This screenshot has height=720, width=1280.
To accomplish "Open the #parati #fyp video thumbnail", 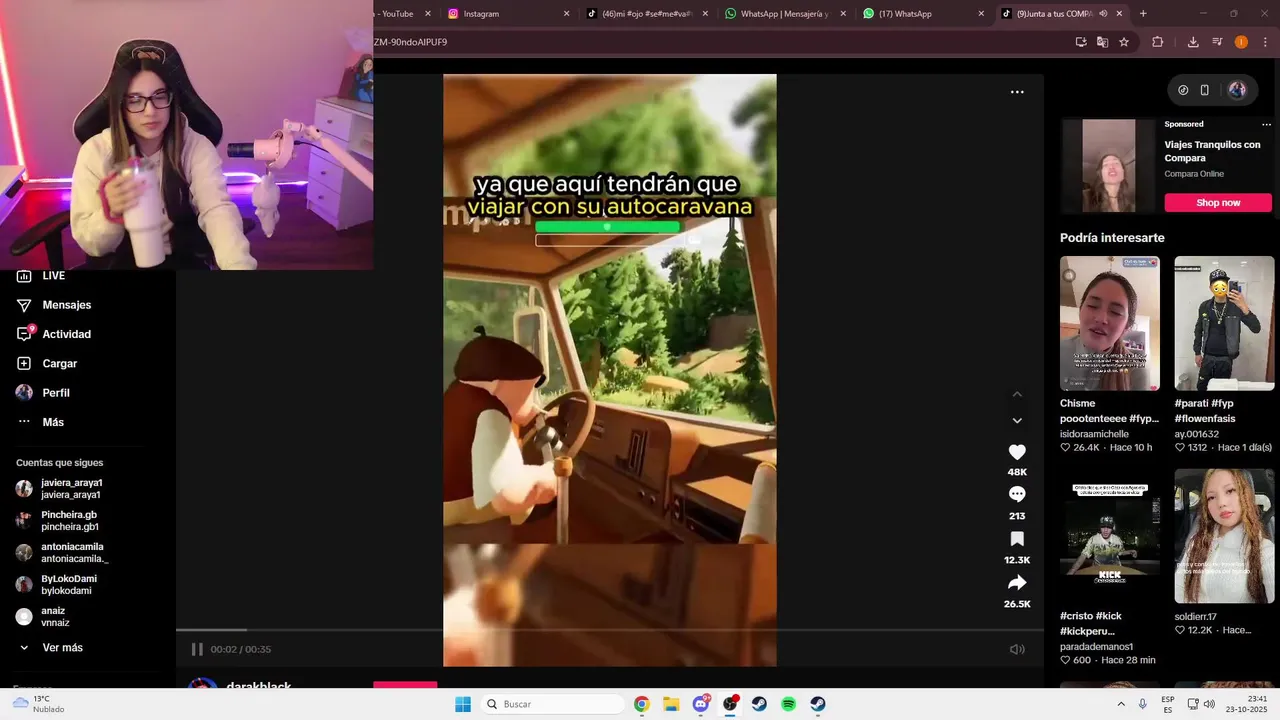I will pyautogui.click(x=1224, y=324).
